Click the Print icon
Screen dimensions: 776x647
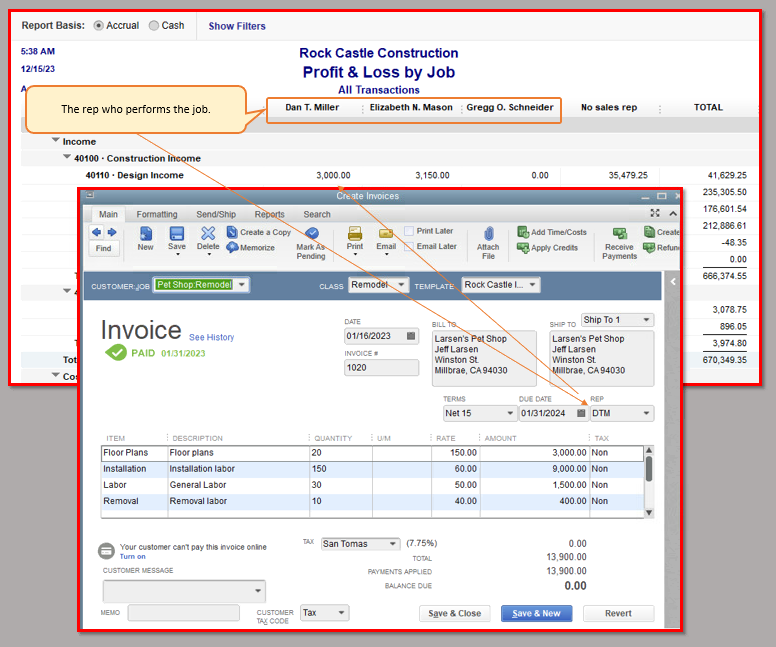355,233
